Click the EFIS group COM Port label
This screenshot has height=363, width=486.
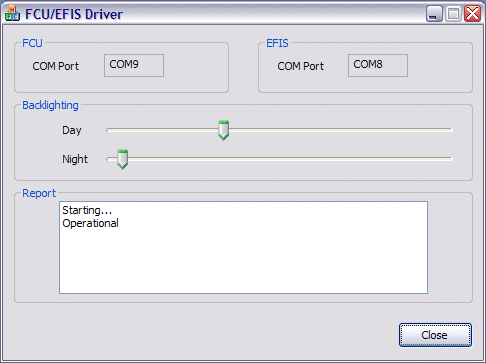pyautogui.click(x=300, y=66)
